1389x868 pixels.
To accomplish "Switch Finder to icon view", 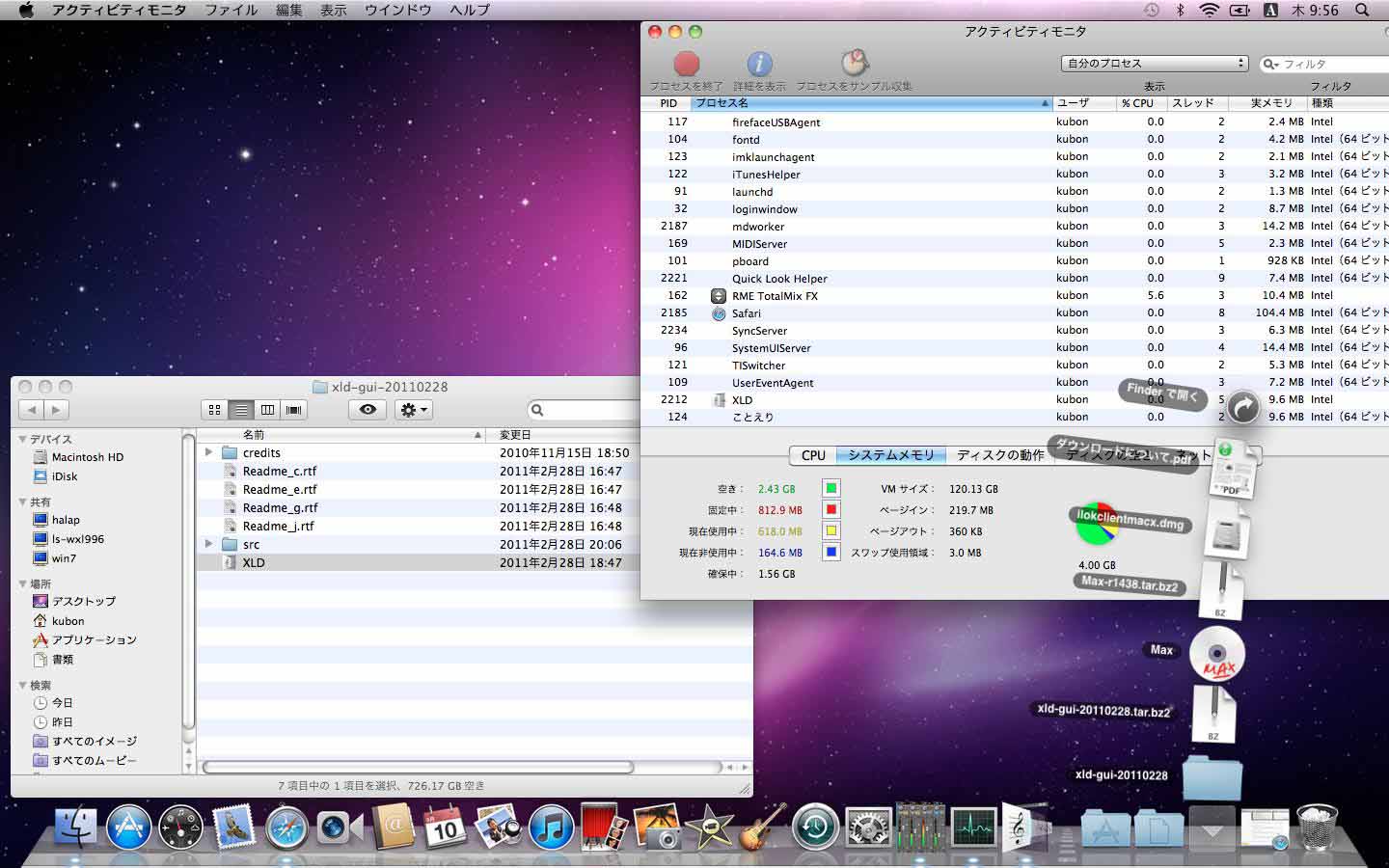I will pos(214,410).
